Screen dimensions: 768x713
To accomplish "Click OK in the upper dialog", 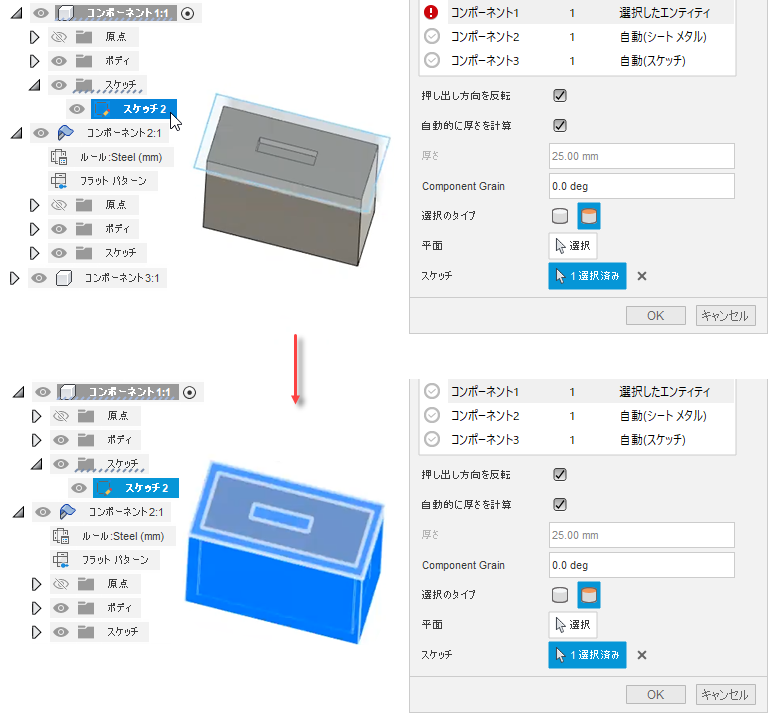I will pyautogui.click(x=655, y=315).
